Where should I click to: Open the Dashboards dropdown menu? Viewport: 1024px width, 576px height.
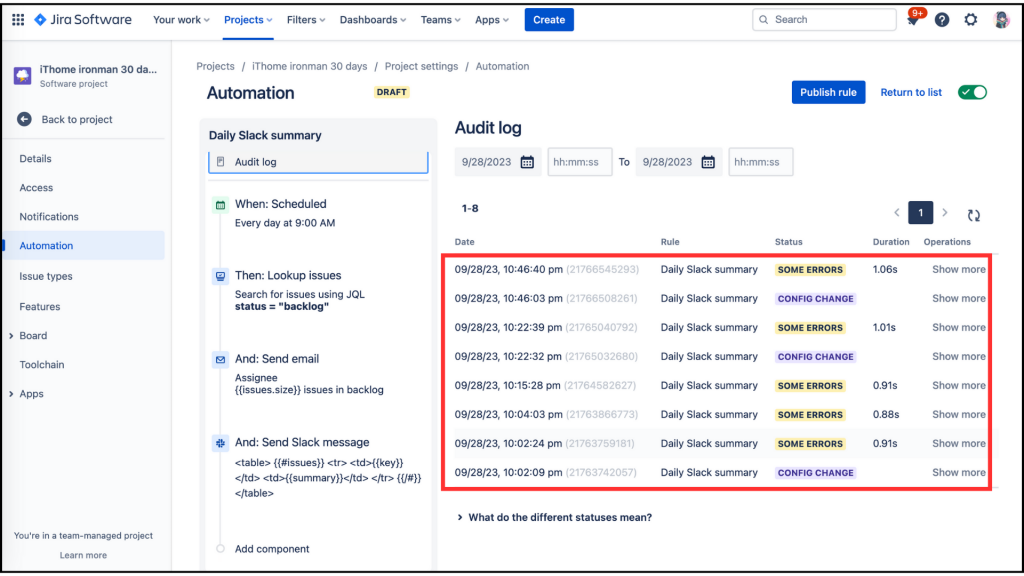point(372,20)
